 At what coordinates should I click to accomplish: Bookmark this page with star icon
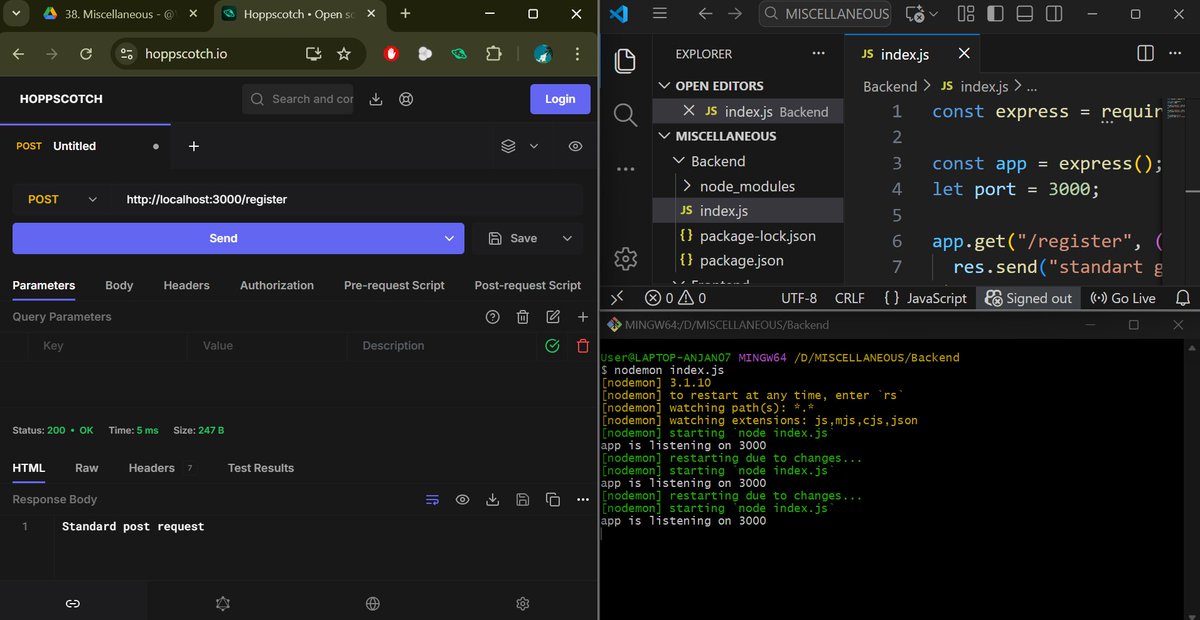[x=344, y=54]
